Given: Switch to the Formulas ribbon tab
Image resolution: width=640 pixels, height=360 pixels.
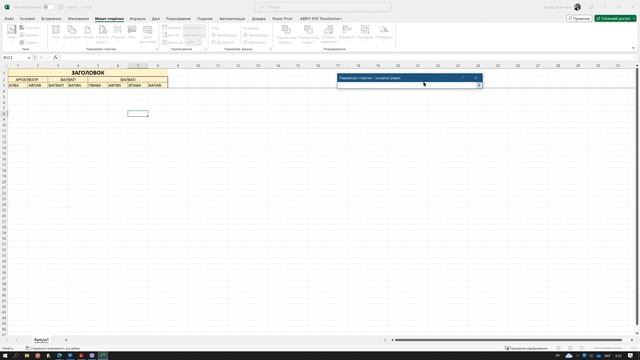Looking at the screenshot, I should (x=138, y=19).
